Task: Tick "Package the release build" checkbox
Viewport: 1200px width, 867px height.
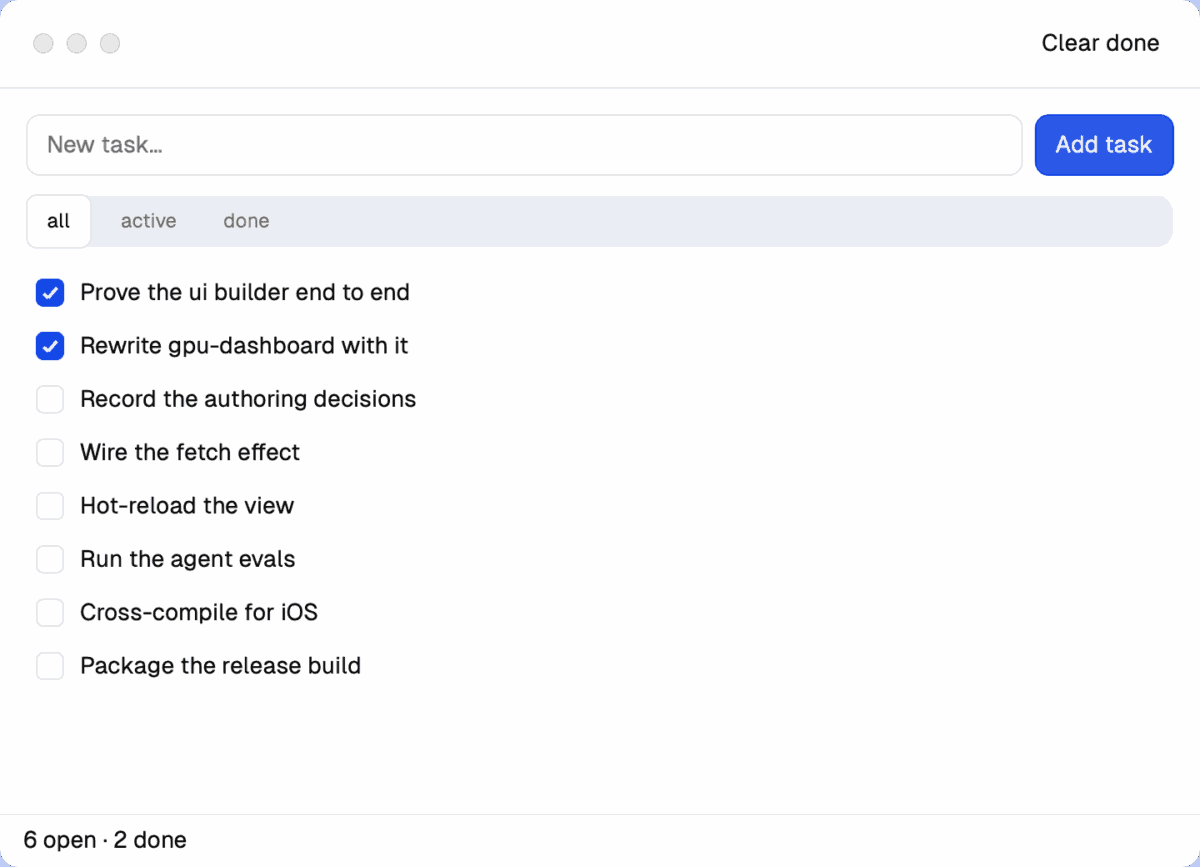Action: click(x=50, y=666)
